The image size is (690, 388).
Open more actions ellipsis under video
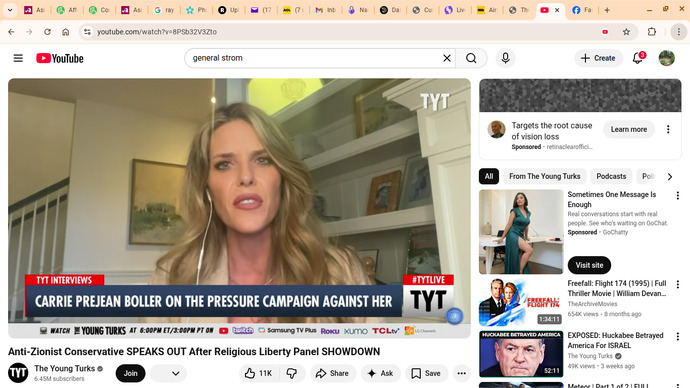461,373
